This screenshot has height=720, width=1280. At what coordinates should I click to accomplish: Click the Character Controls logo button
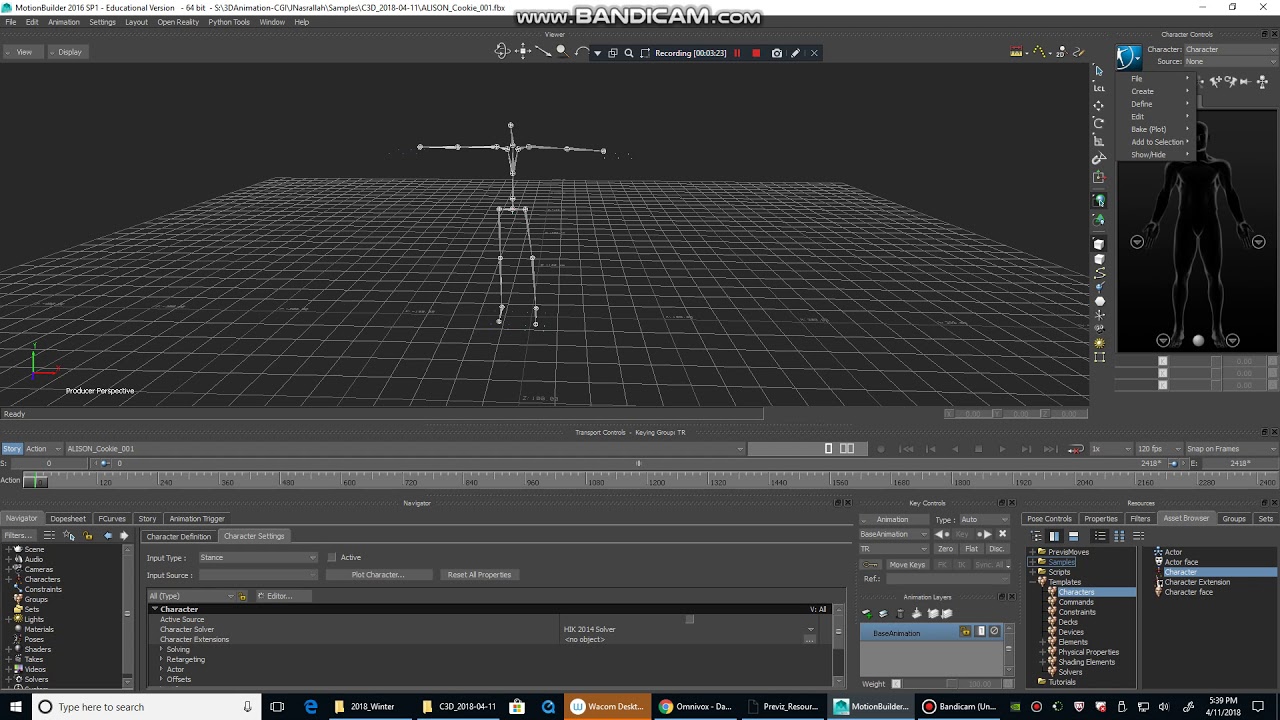(1129, 57)
